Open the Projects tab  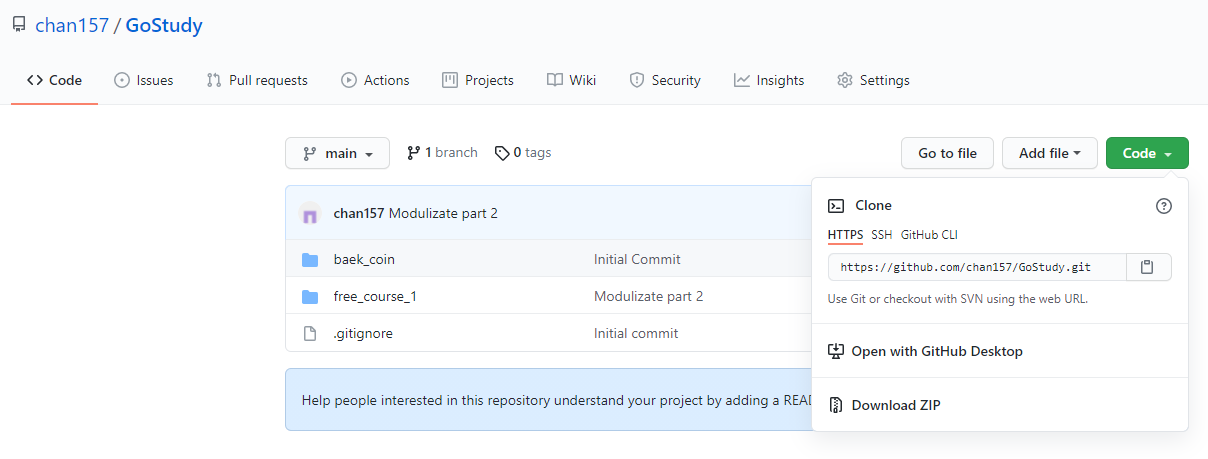pos(478,80)
